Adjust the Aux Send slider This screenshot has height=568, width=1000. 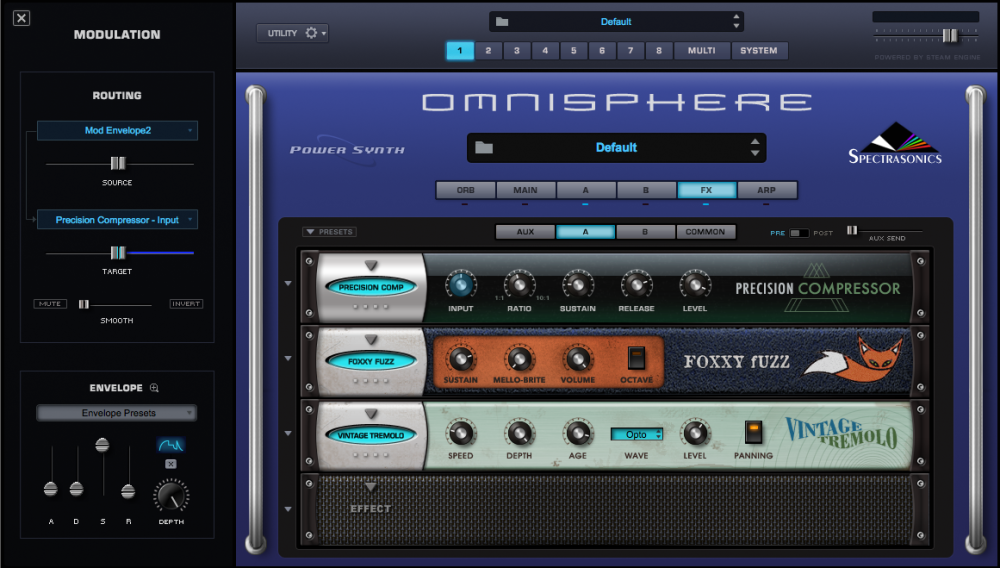coord(852,230)
